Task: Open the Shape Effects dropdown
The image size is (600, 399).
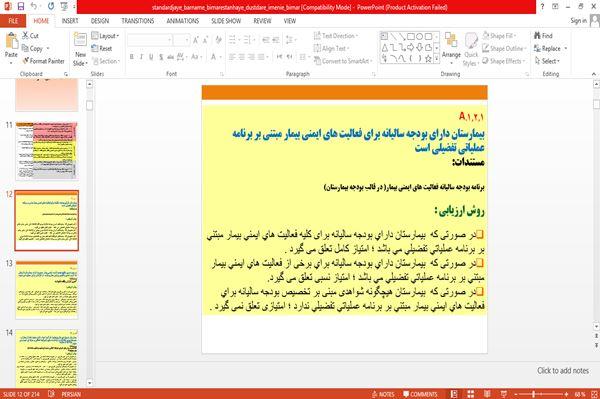Action: click(x=504, y=61)
